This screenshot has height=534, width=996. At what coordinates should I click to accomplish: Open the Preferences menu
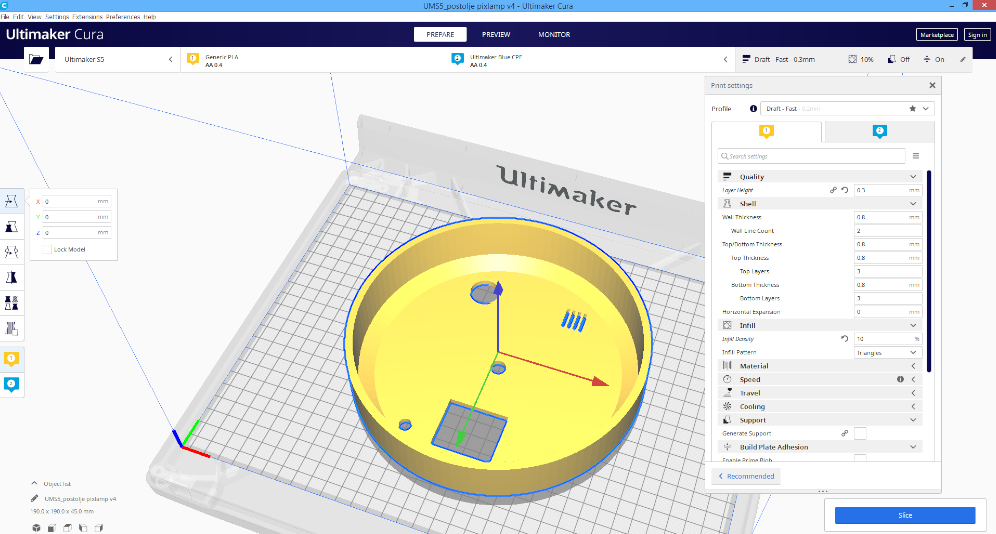(123, 17)
